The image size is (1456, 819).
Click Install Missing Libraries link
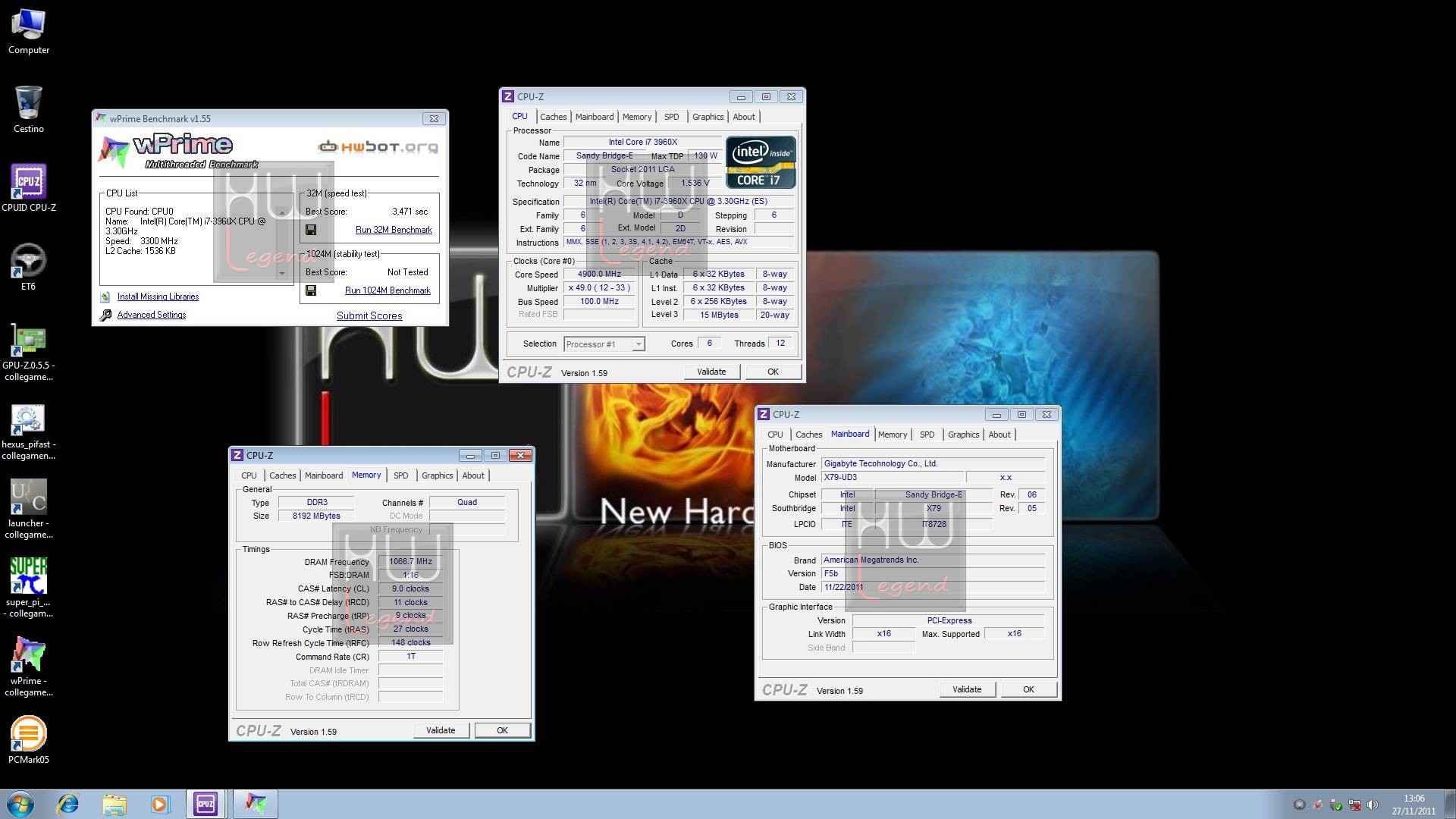click(158, 297)
